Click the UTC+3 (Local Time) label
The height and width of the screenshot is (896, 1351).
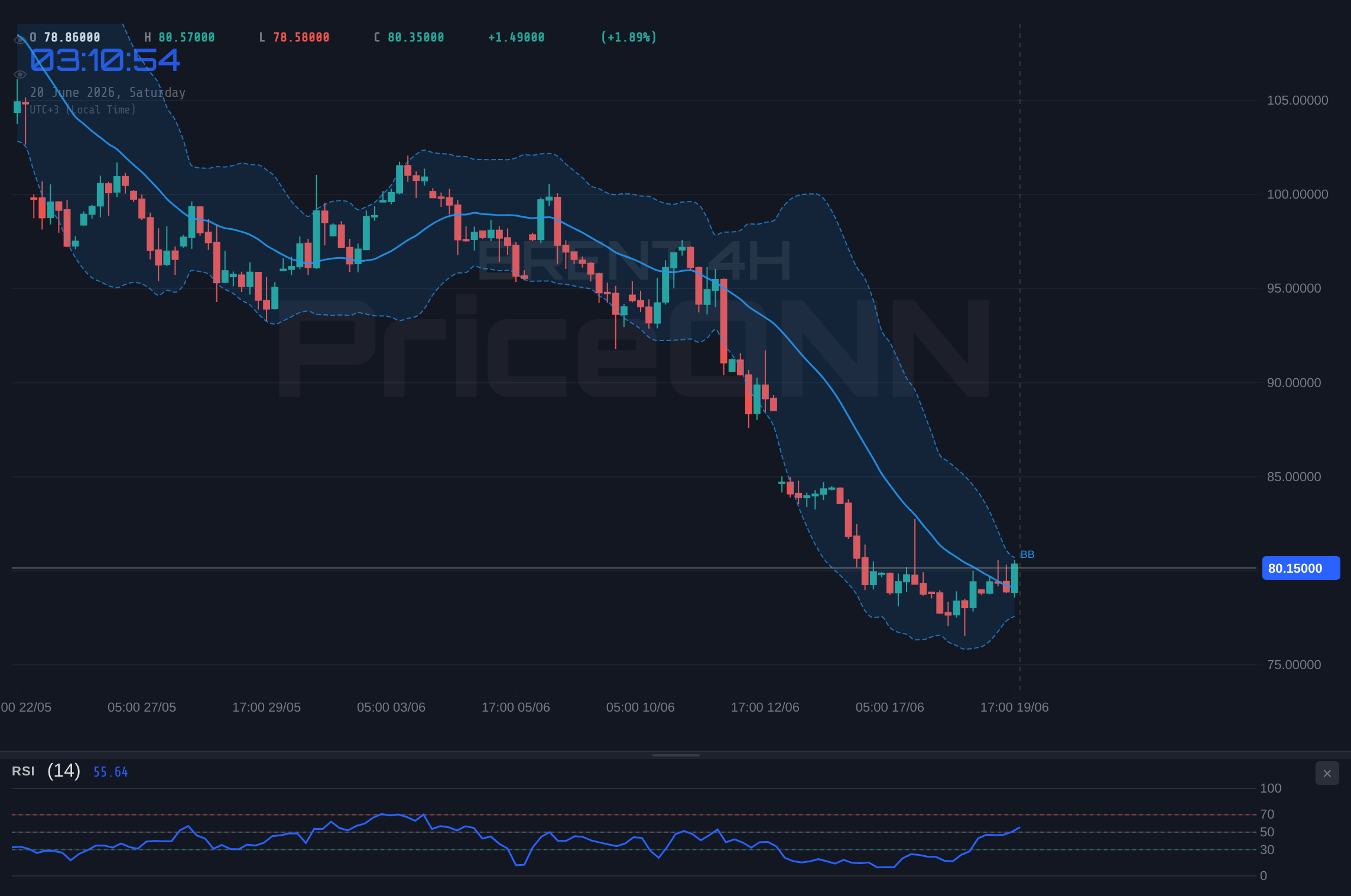point(83,110)
